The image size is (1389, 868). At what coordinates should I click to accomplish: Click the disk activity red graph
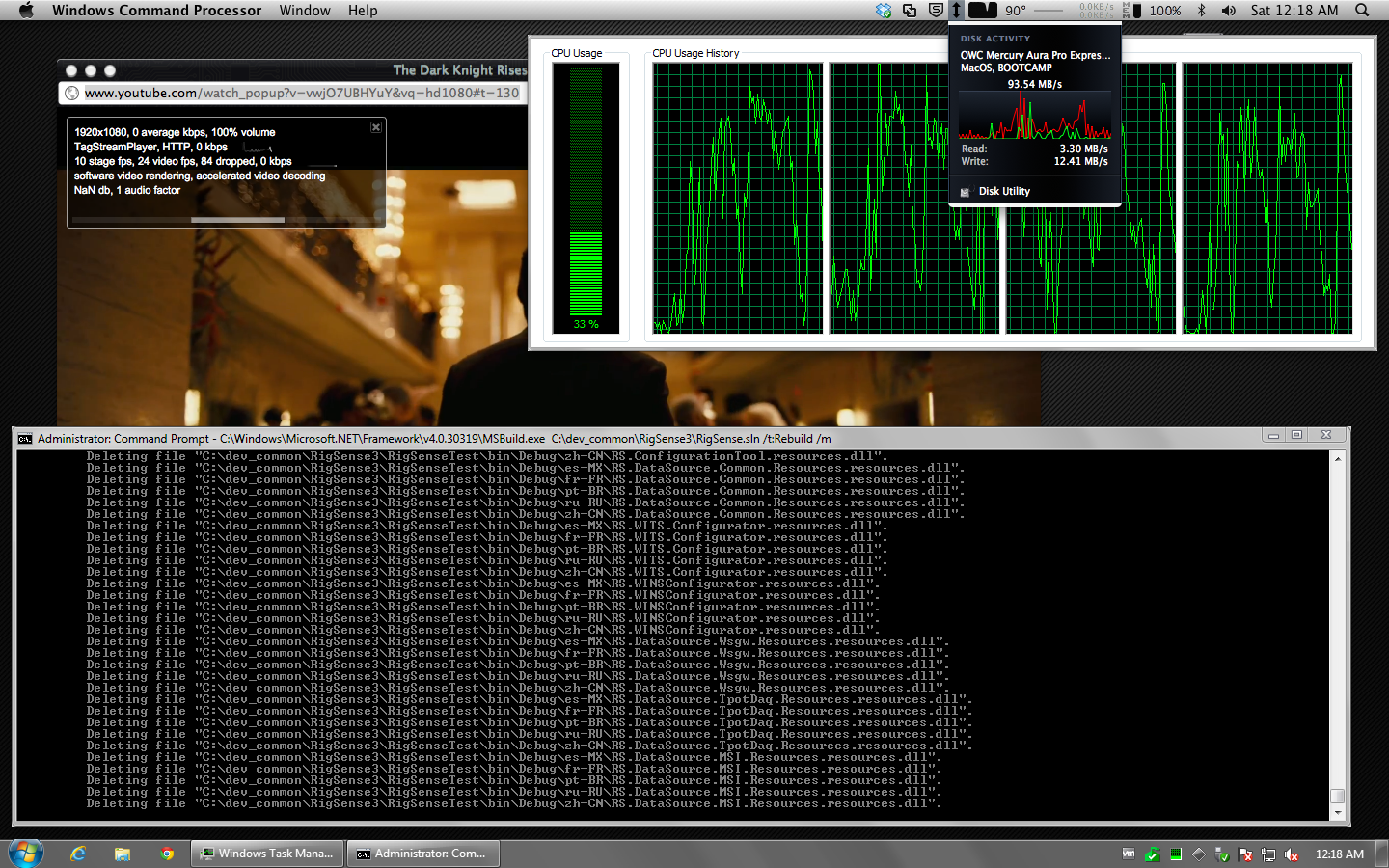point(1035,116)
